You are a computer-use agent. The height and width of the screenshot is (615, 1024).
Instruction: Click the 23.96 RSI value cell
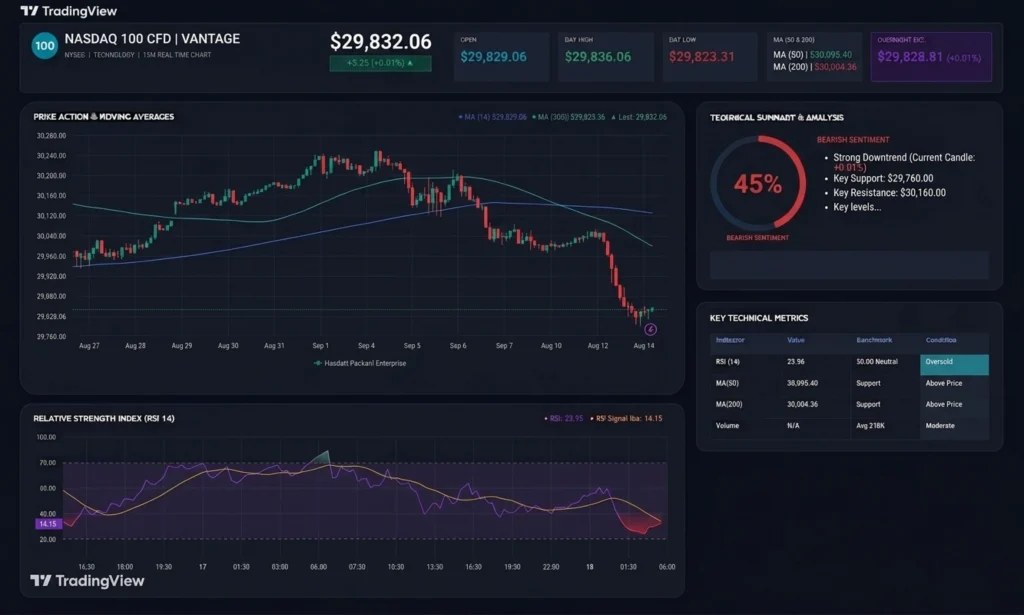pos(795,362)
